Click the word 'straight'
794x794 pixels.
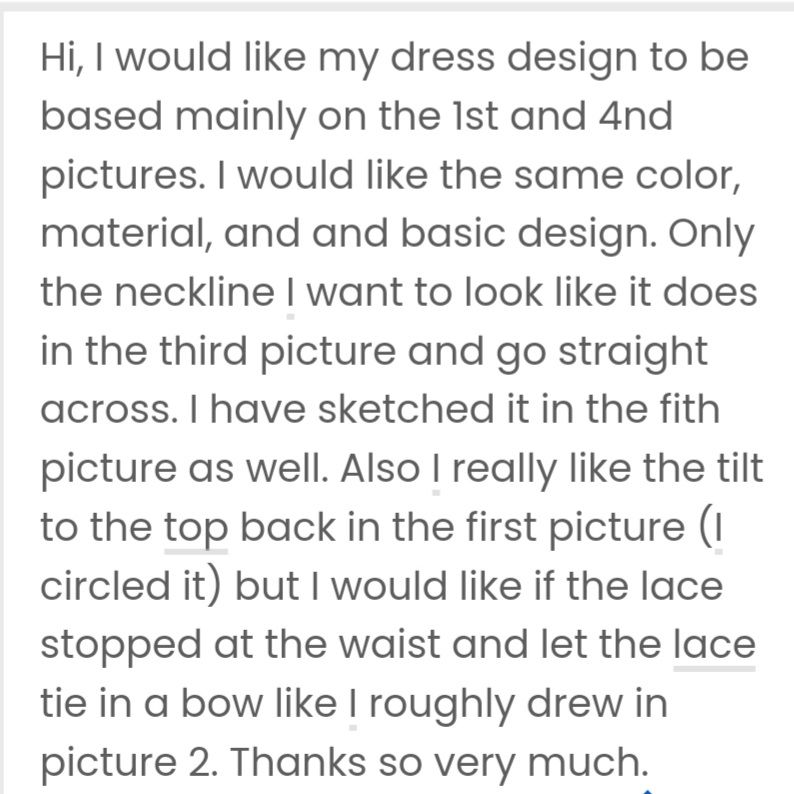click(633, 352)
